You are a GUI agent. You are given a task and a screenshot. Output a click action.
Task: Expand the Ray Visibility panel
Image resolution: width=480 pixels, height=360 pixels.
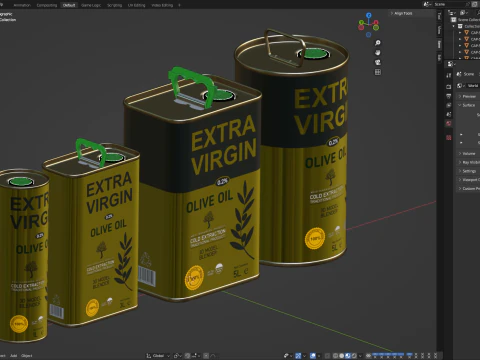[x=469, y=162]
